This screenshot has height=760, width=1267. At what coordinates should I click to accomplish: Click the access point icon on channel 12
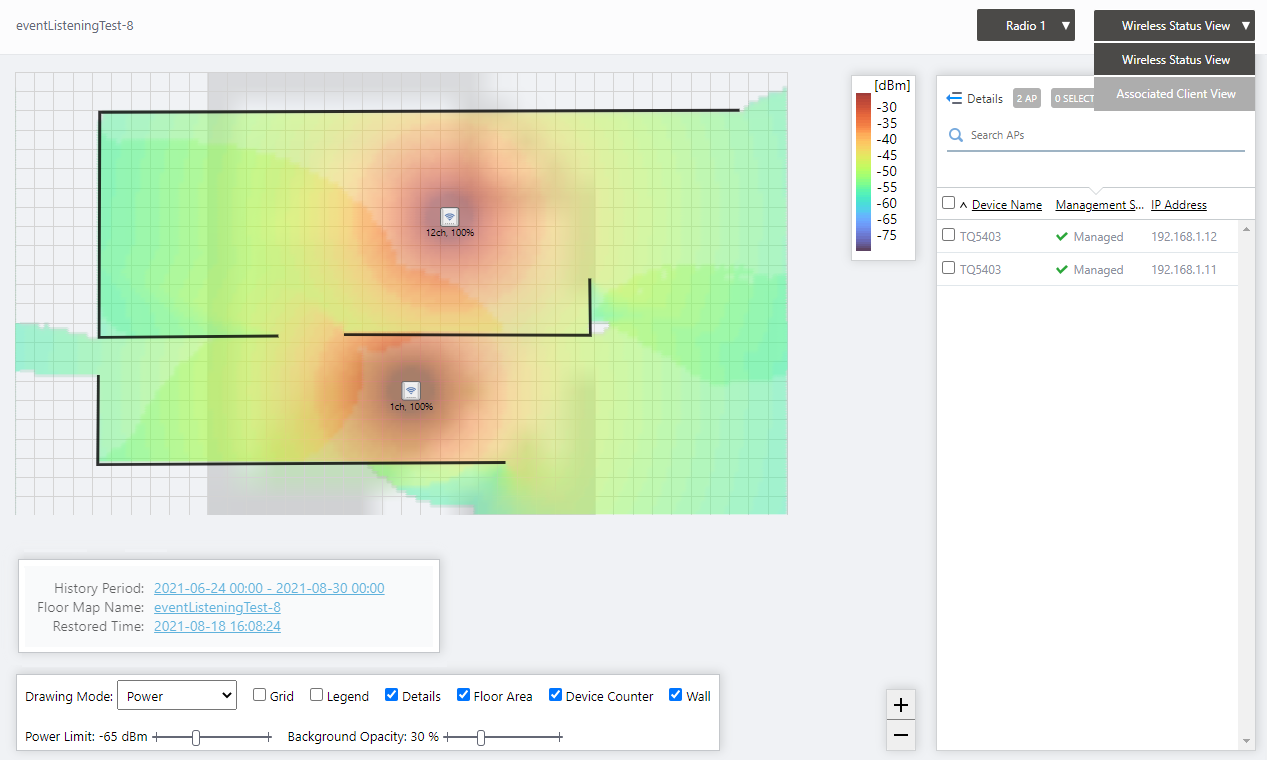click(449, 216)
